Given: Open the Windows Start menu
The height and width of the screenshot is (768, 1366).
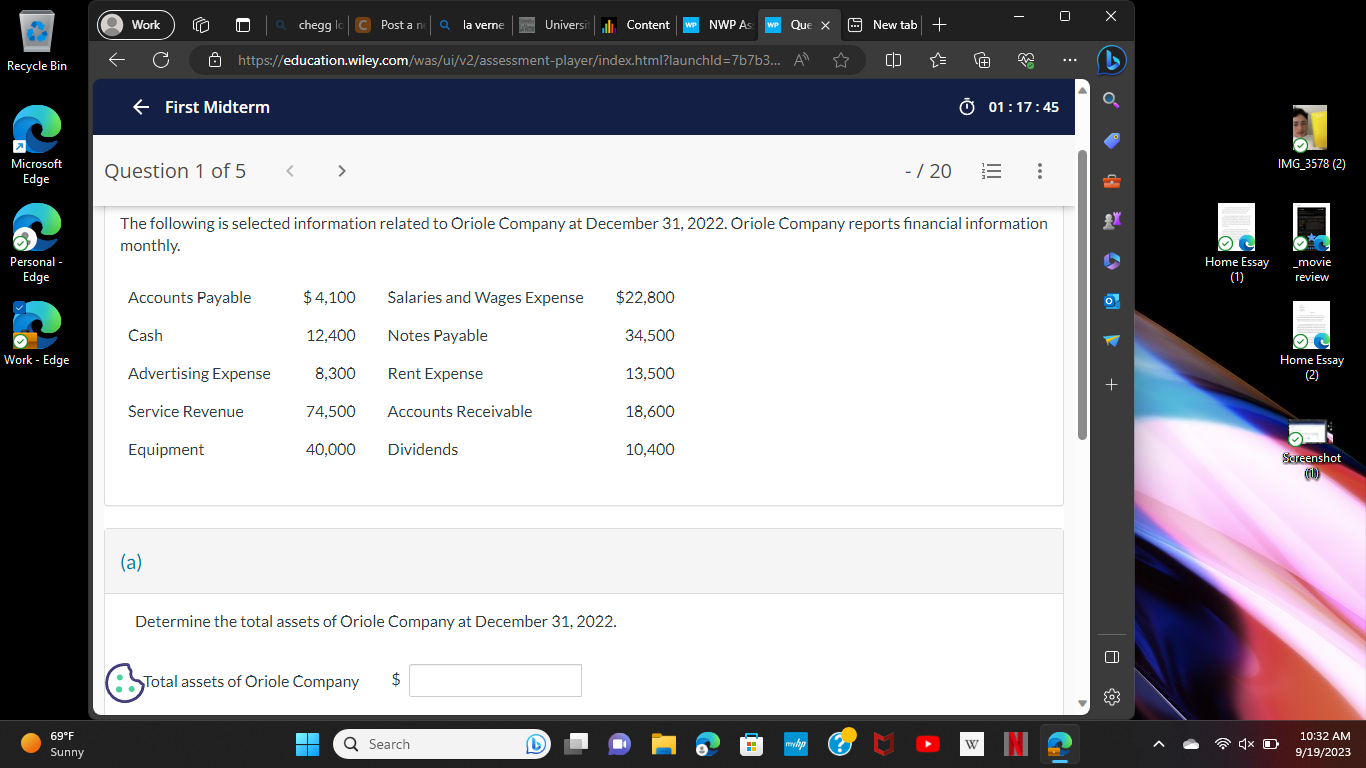Looking at the screenshot, I should [x=307, y=744].
